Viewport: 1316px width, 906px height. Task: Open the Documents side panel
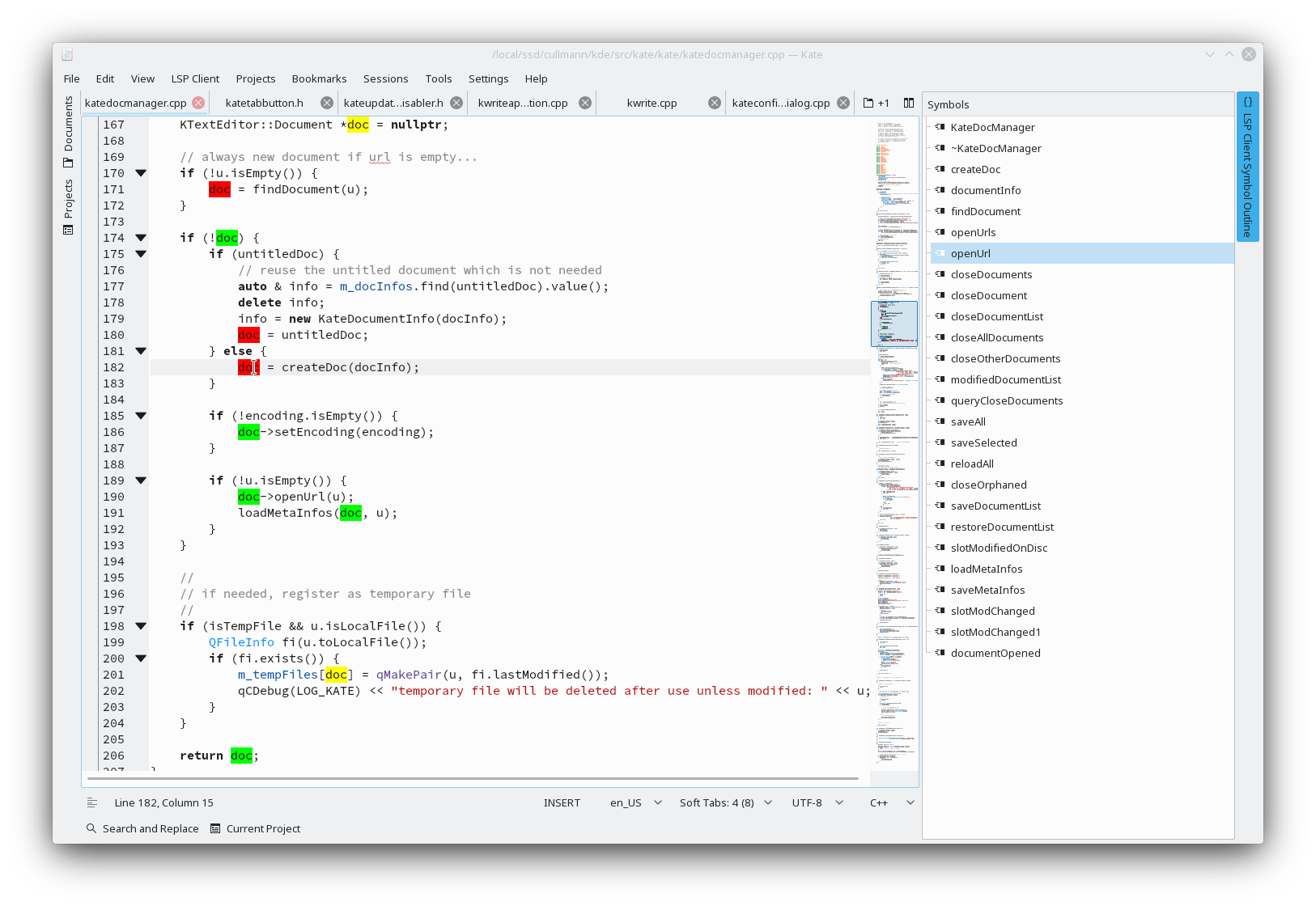[68, 131]
